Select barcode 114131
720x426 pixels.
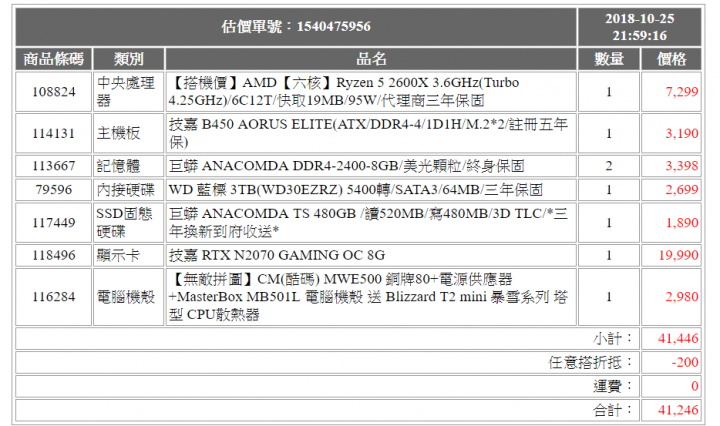pyautogui.click(x=54, y=134)
